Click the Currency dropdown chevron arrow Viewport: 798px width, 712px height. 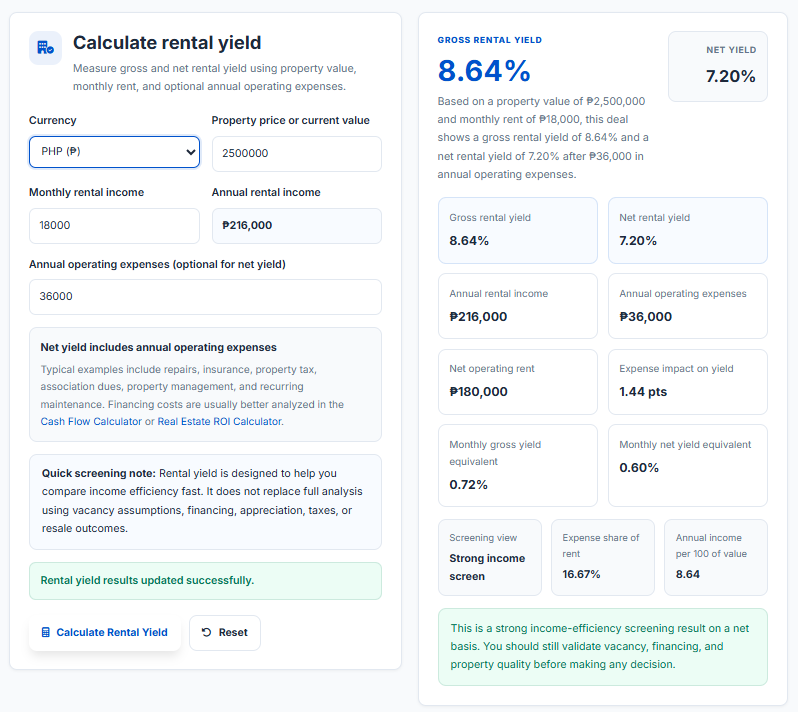coord(191,152)
